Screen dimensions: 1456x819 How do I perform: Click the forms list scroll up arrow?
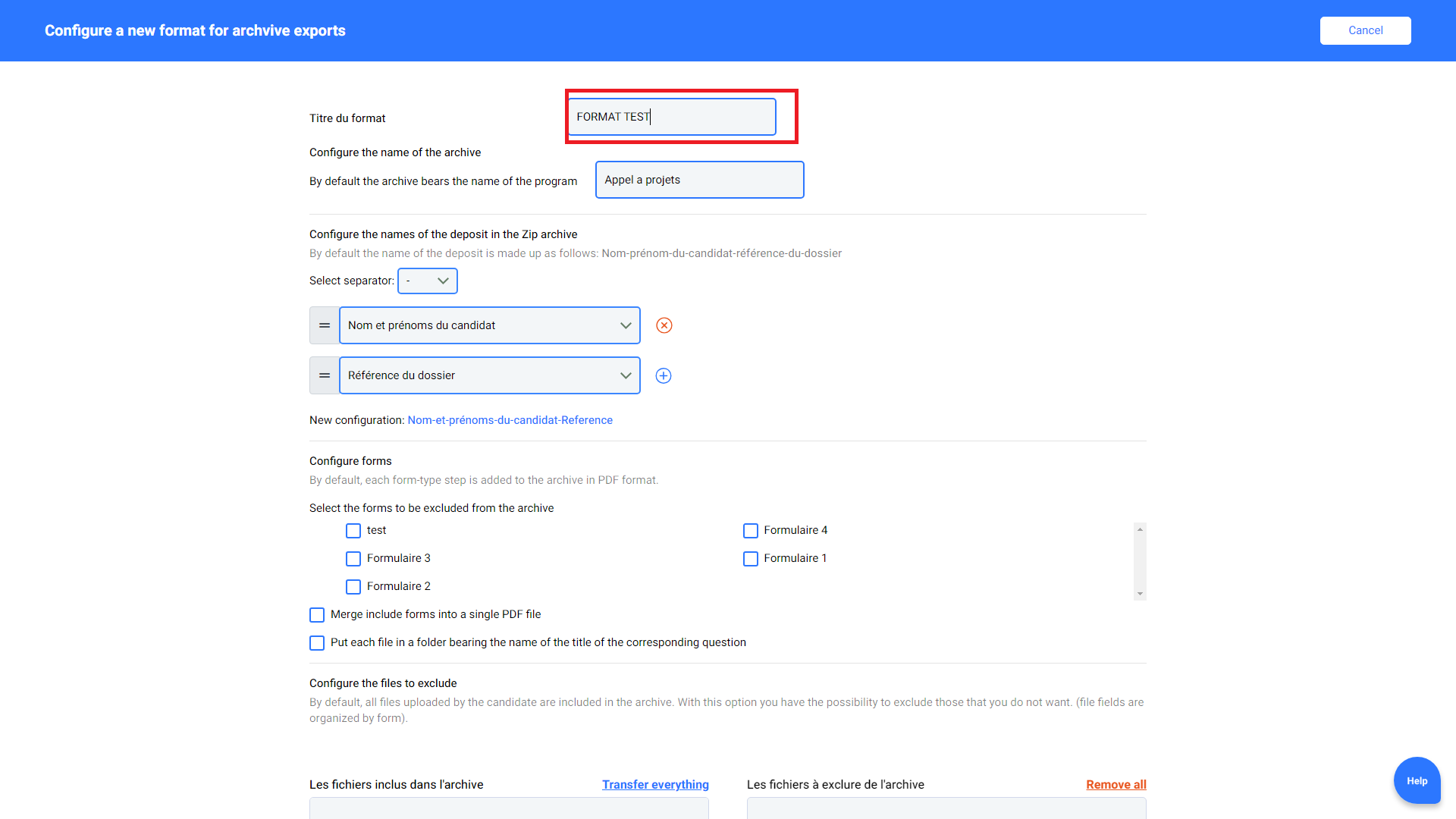tap(1140, 529)
